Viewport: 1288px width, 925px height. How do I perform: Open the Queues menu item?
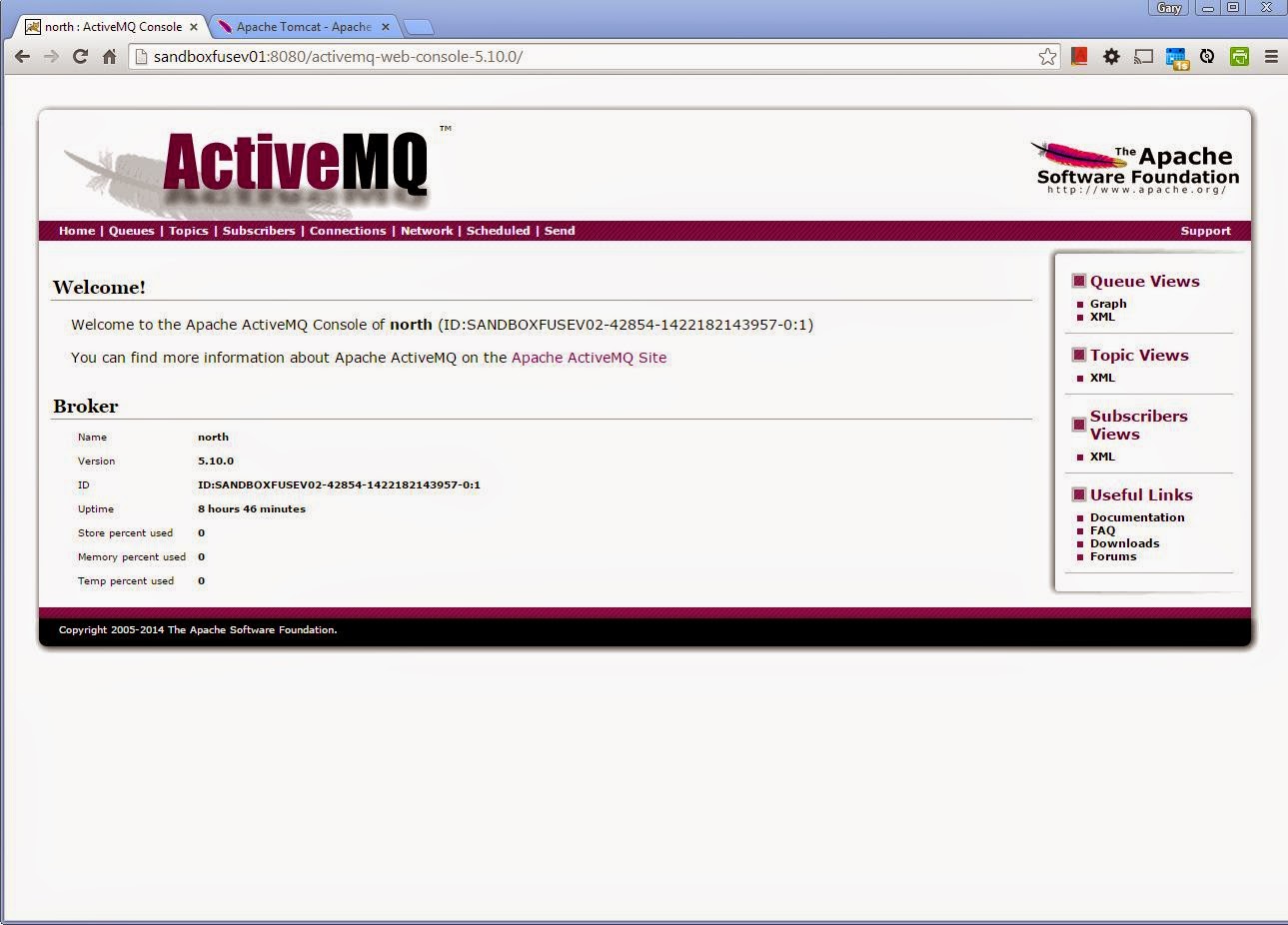(x=131, y=231)
